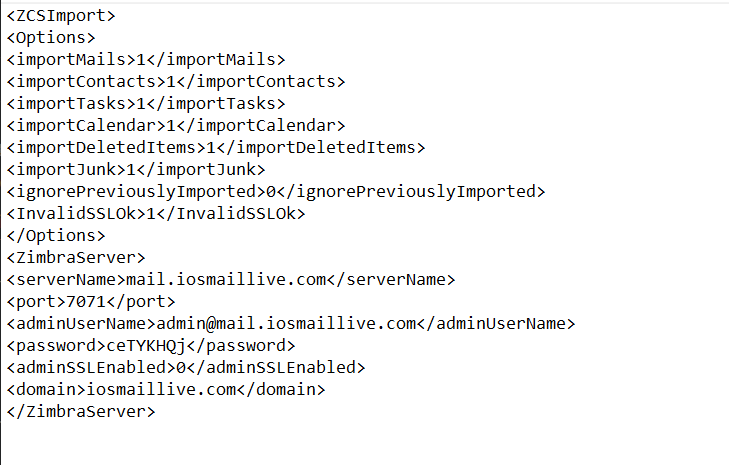Click the importDeletedItems line
This screenshot has height=465, width=729.
(x=216, y=148)
